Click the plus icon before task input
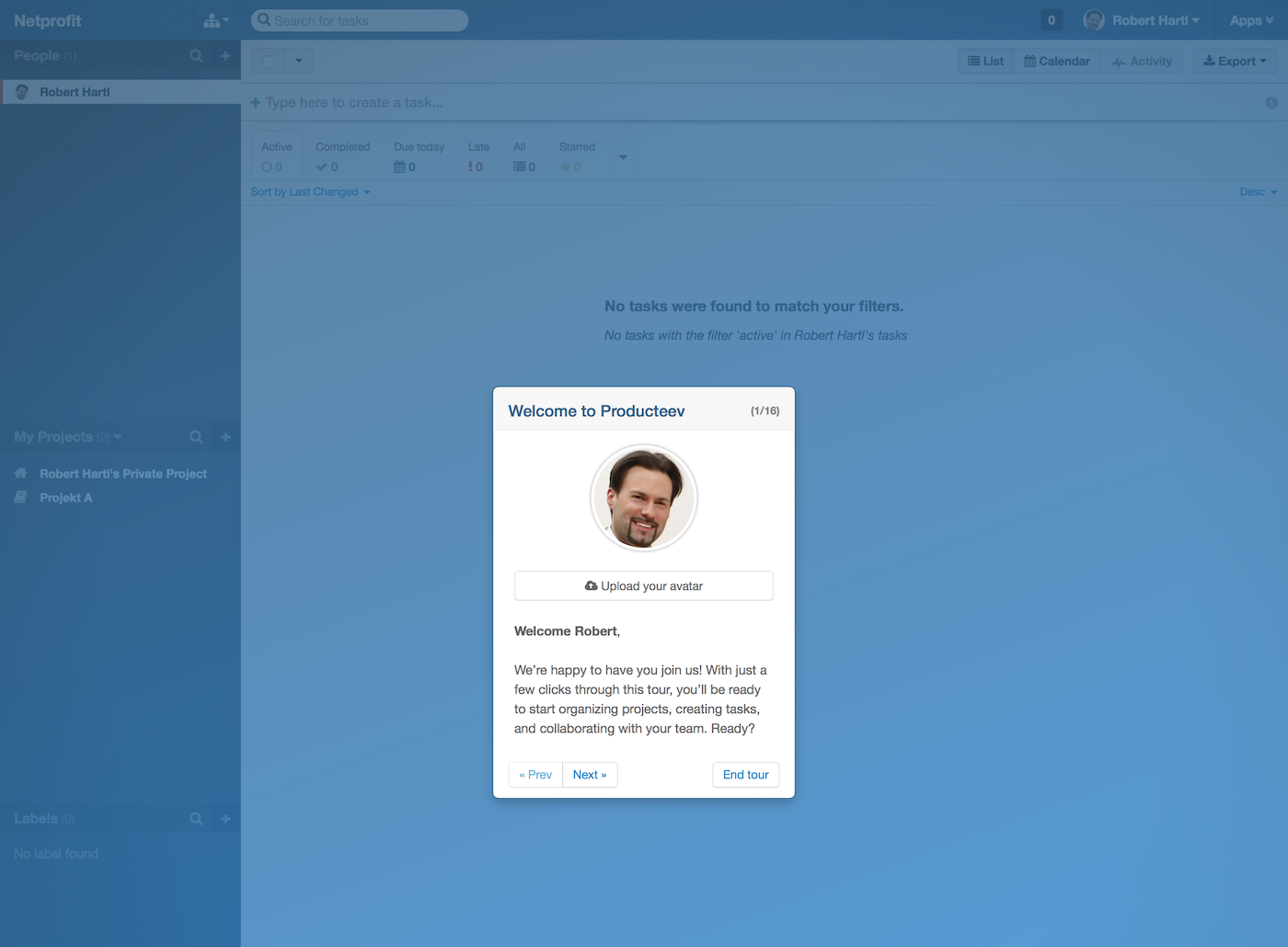 tap(256, 102)
